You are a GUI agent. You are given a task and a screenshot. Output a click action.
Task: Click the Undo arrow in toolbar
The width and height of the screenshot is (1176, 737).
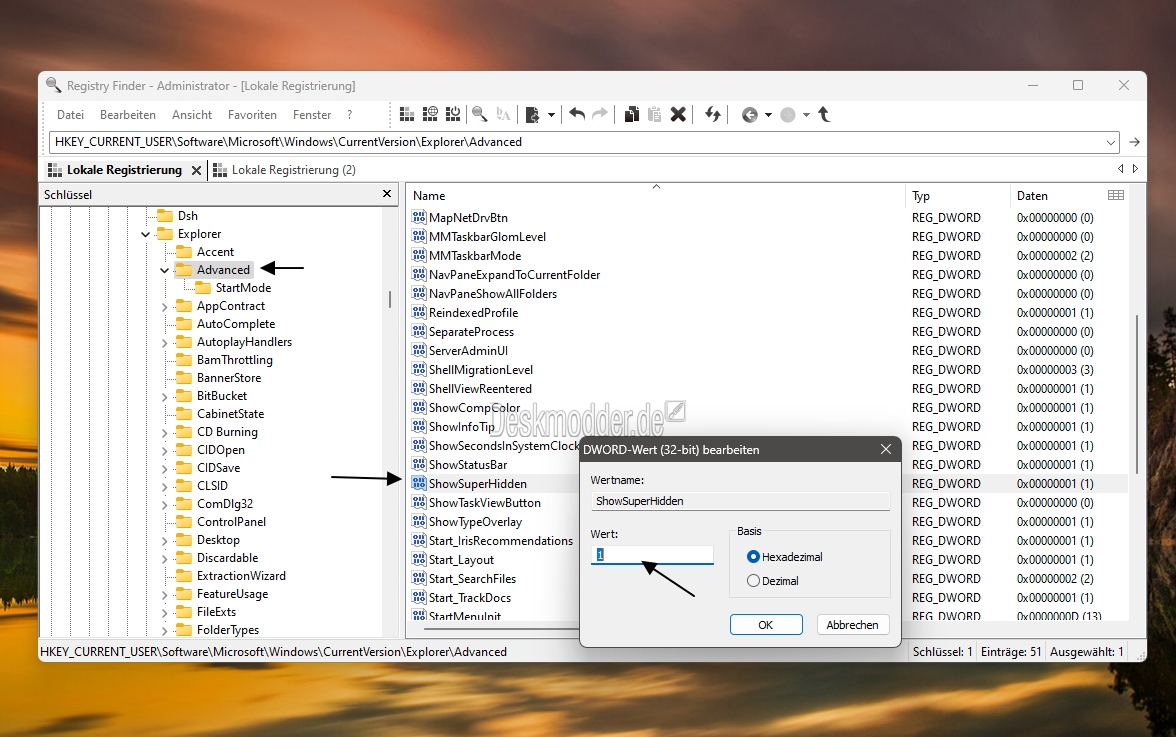577,114
